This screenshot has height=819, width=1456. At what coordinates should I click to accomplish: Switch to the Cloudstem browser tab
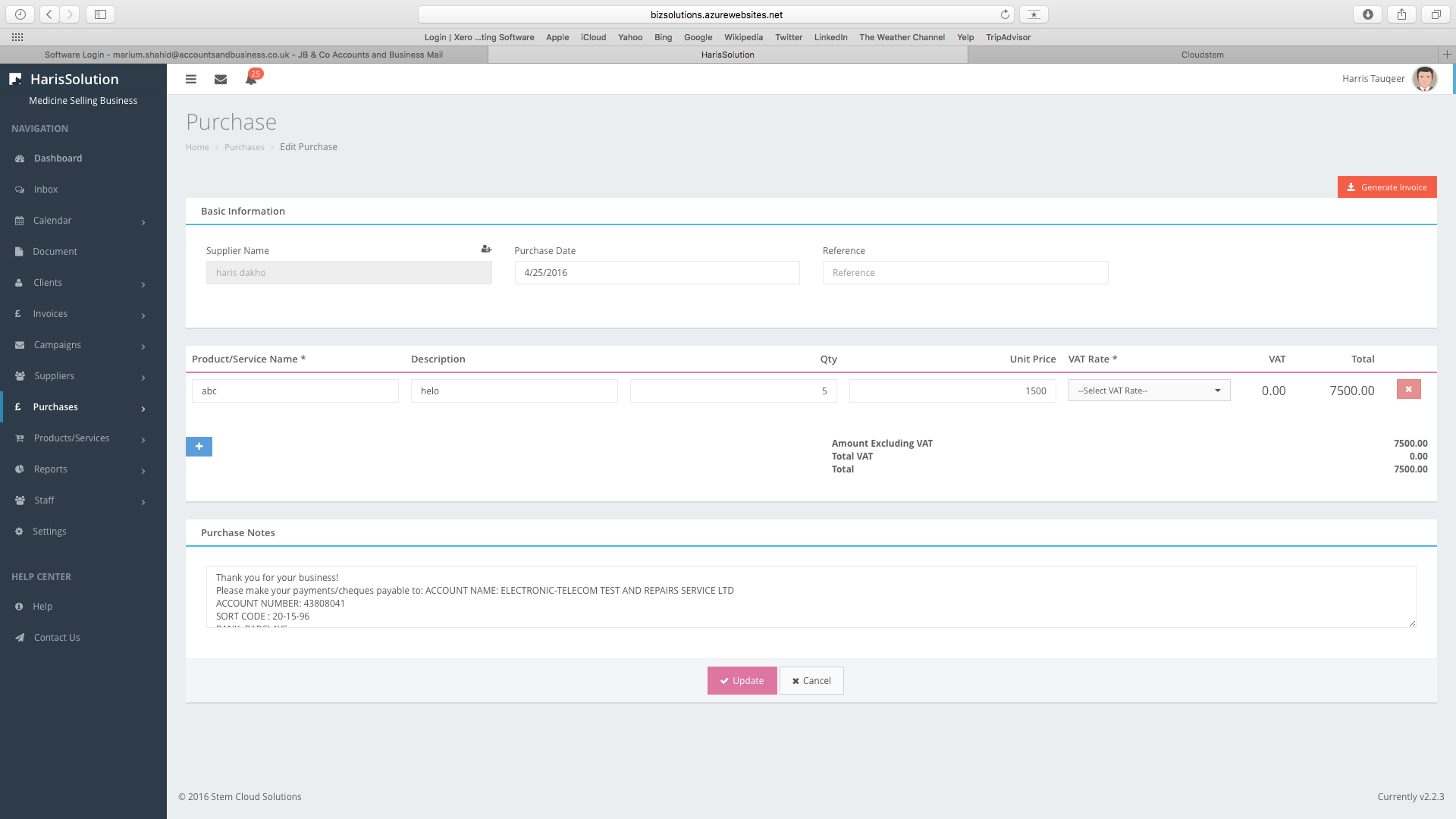(1202, 55)
